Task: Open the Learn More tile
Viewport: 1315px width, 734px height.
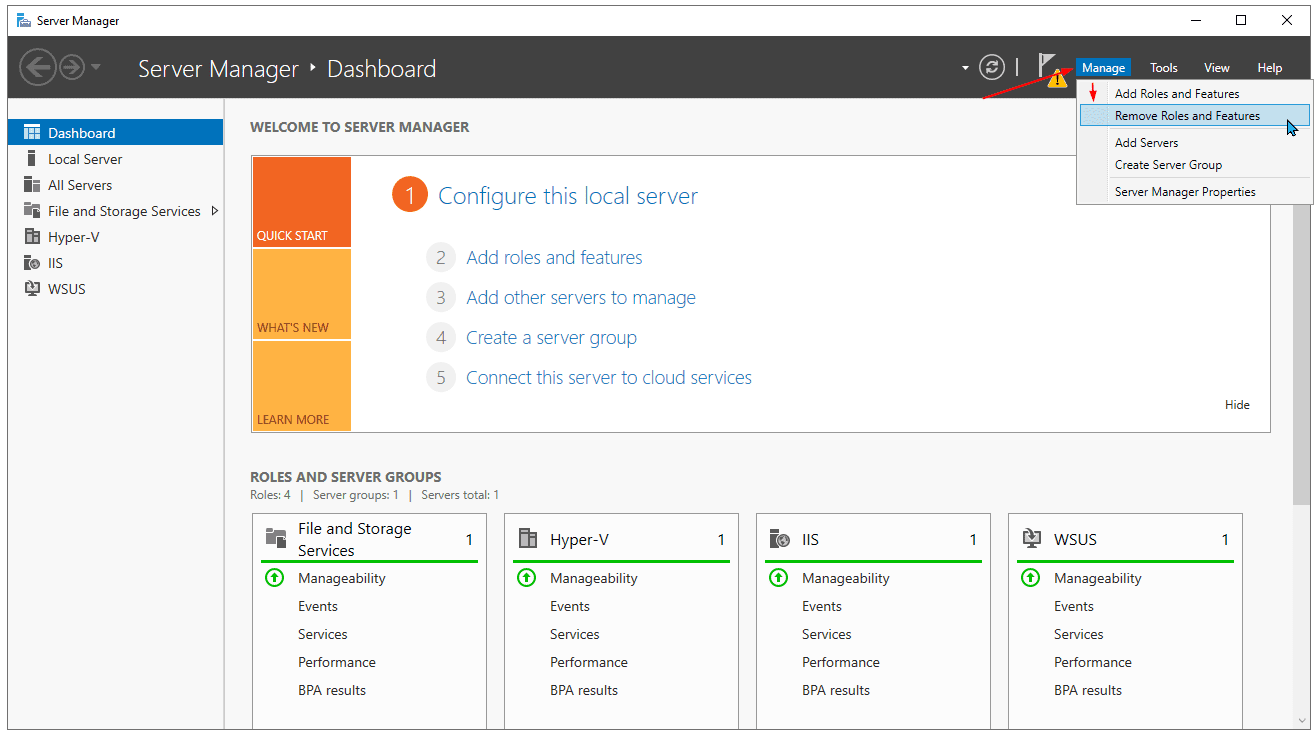Action: (x=301, y=386)
